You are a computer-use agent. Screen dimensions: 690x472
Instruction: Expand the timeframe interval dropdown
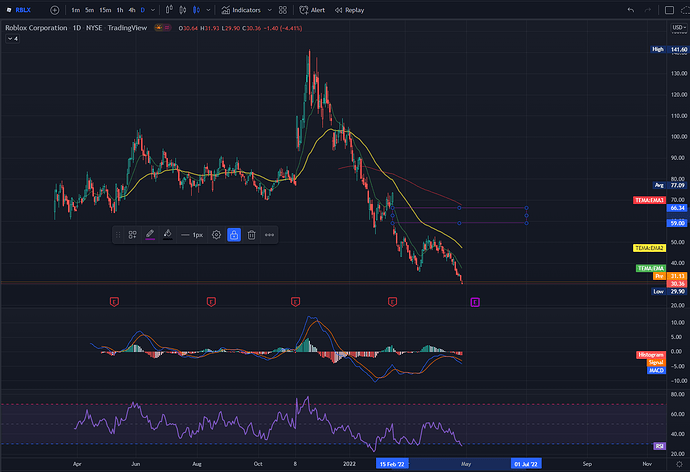click(153, 10)
